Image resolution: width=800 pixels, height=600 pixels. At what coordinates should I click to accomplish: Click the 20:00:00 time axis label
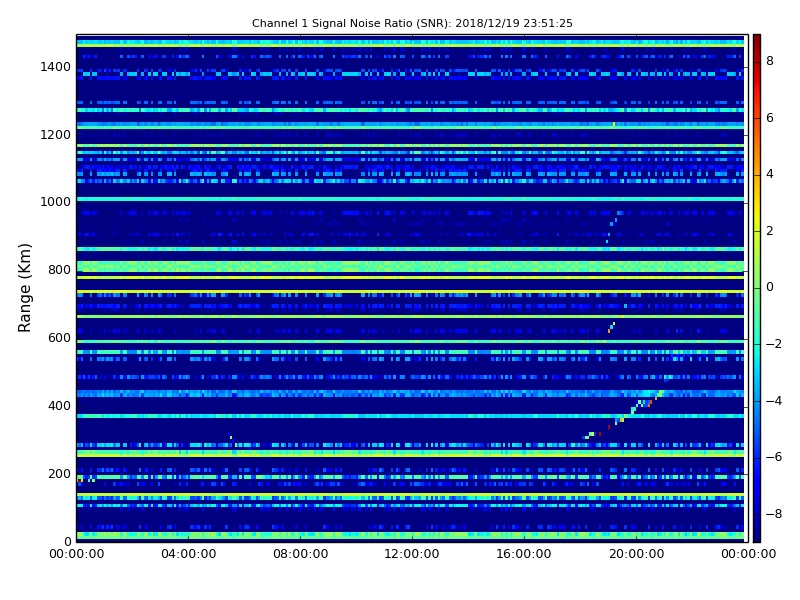[636, 554]
